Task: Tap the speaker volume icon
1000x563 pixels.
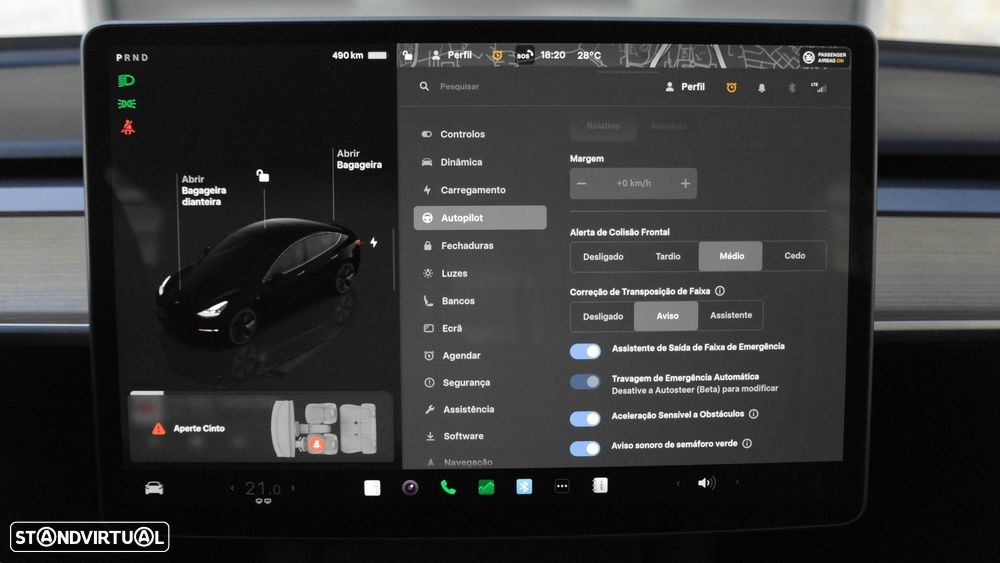Action: point(706,483)
